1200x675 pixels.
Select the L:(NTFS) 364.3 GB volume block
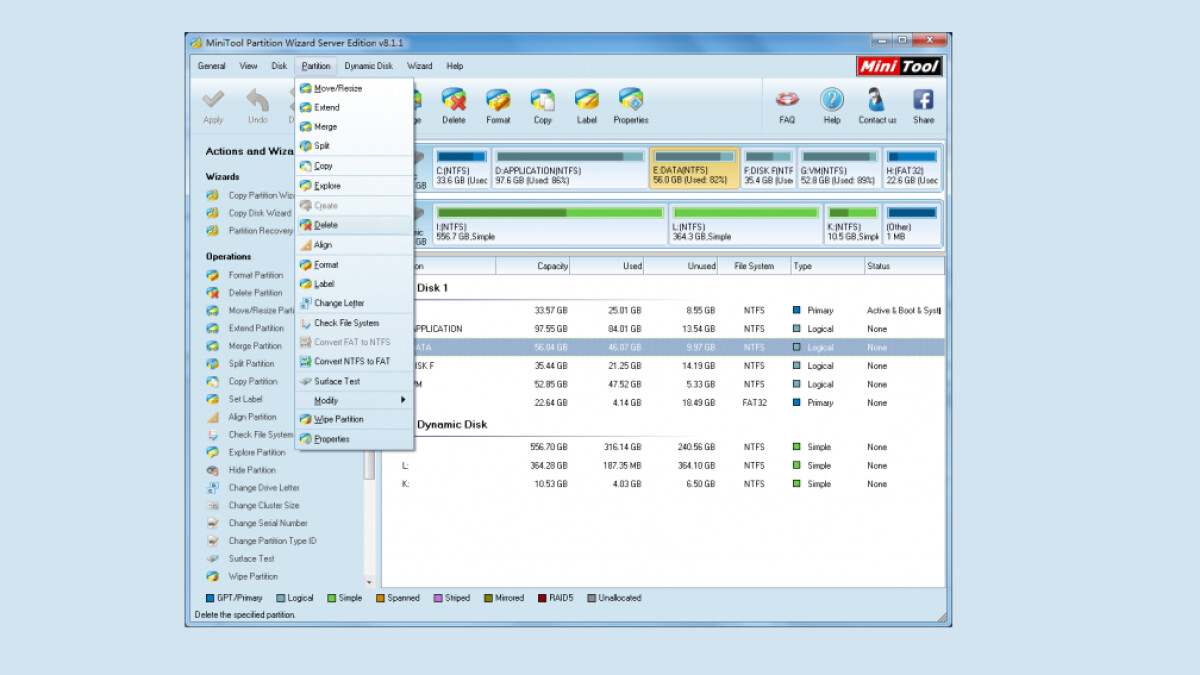pos(746,226)
